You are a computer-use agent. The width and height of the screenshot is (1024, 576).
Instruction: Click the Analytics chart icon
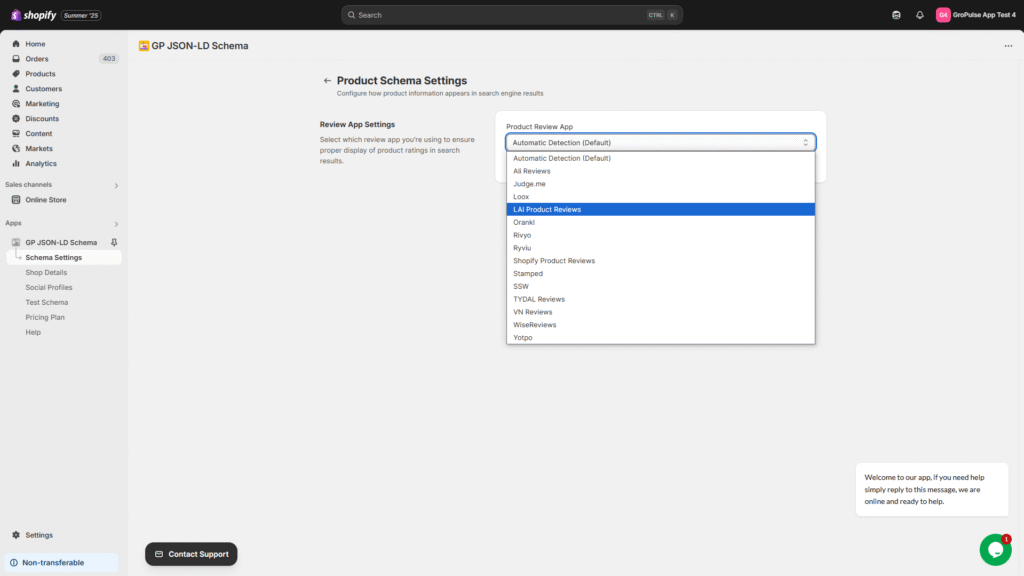(16, 163)
